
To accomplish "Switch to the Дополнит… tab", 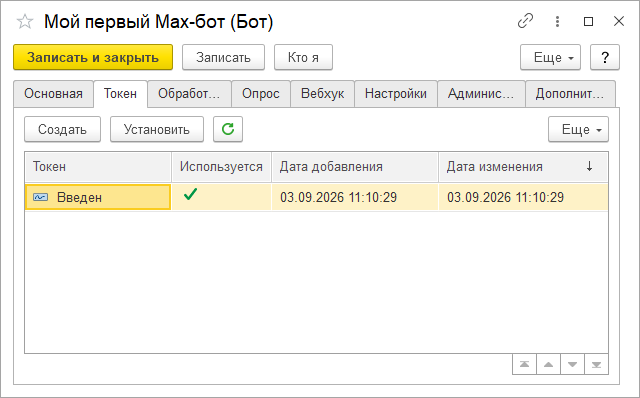I will pyautogui.click(x=570, y=94).
